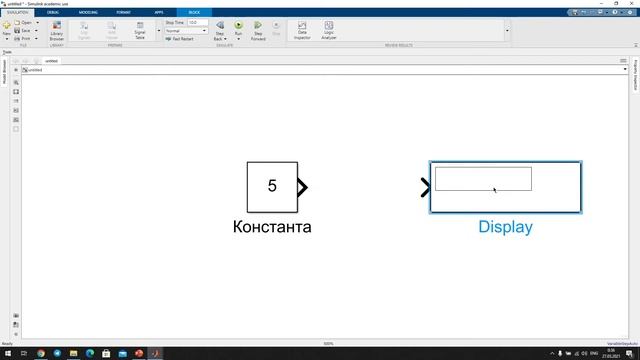Click the Help icon in quick access

(x=615, y=12)
